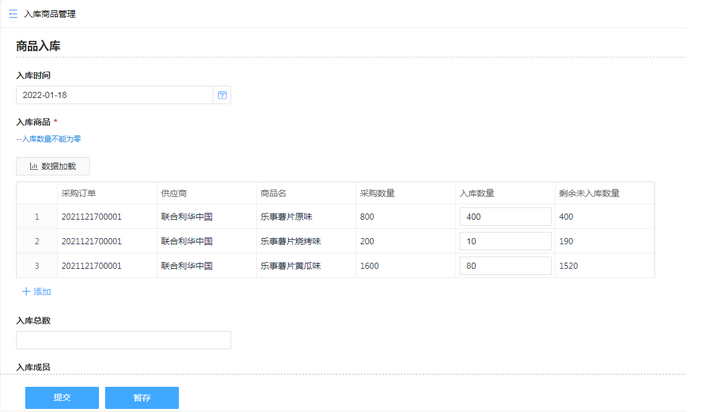Screen dimensions: 701x412
Task: Click the 入库总数 input field
Action: tap(123, 340)
